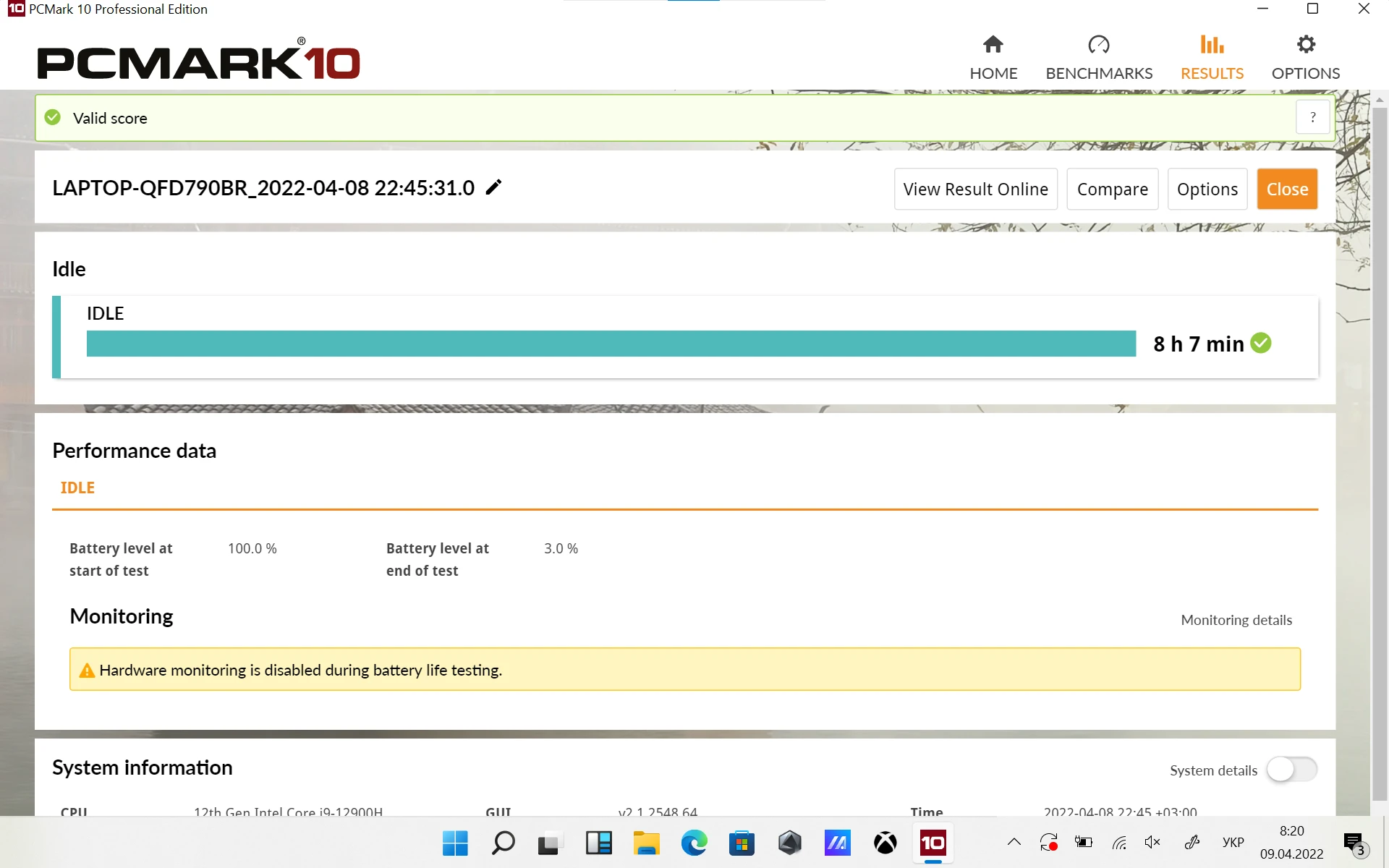Click the warning triangle icon in monitoring notice
Screen dimensions: 1389x868
[87, 671]
